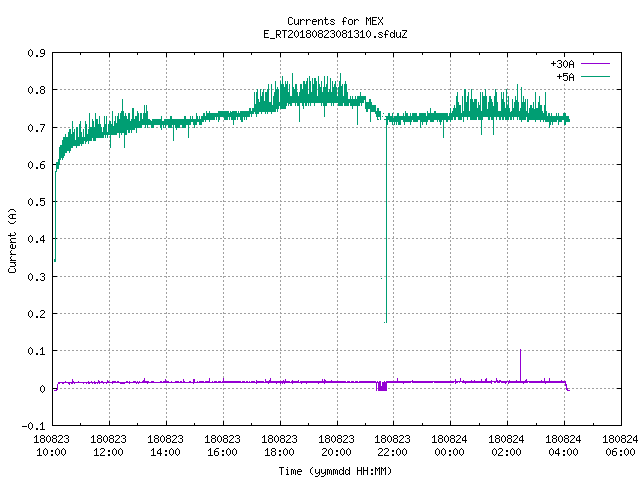Click the +5A legend label
The width and height of the screenshot is (640, 480).
(x=565, y=77)
